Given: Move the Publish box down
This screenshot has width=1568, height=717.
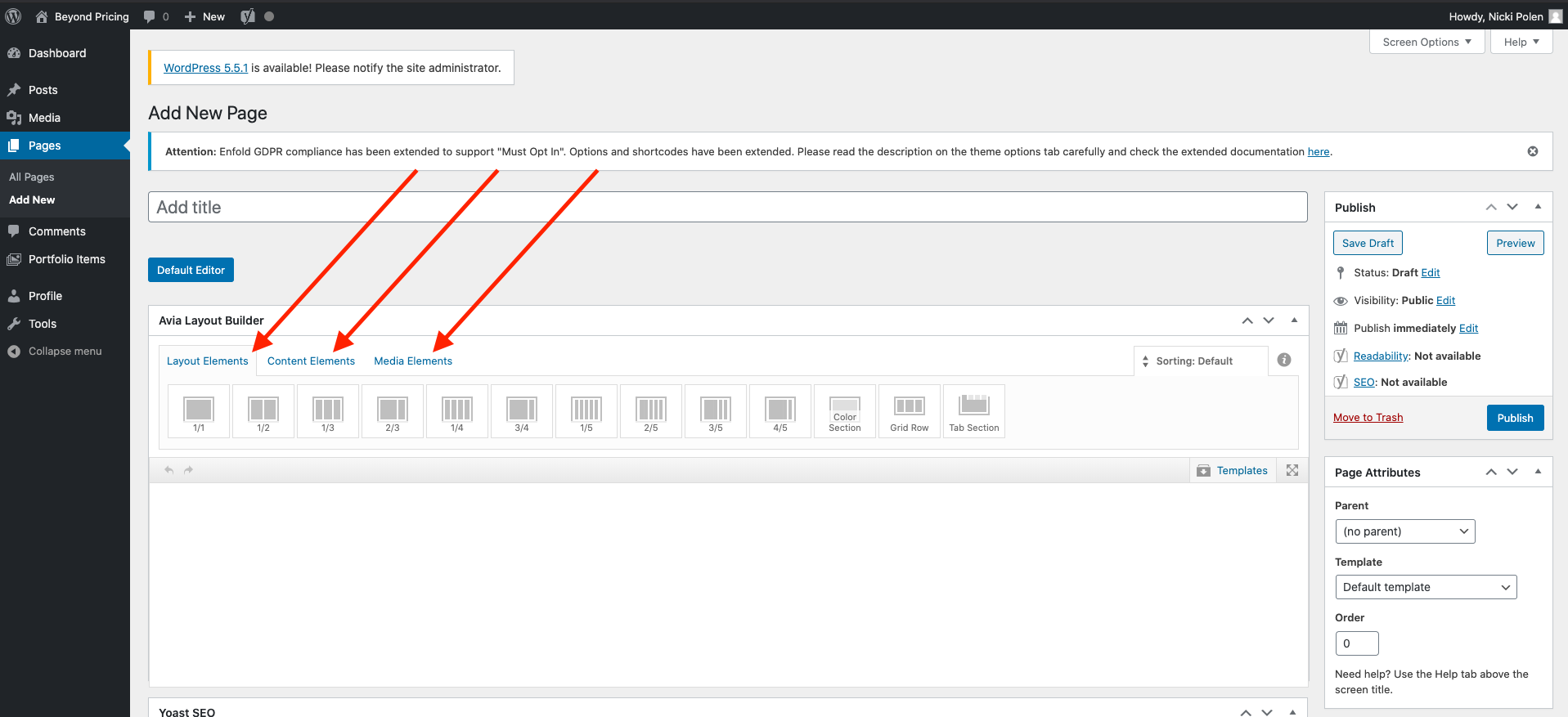Looking at the screenshot, I should coord(1512,207).
